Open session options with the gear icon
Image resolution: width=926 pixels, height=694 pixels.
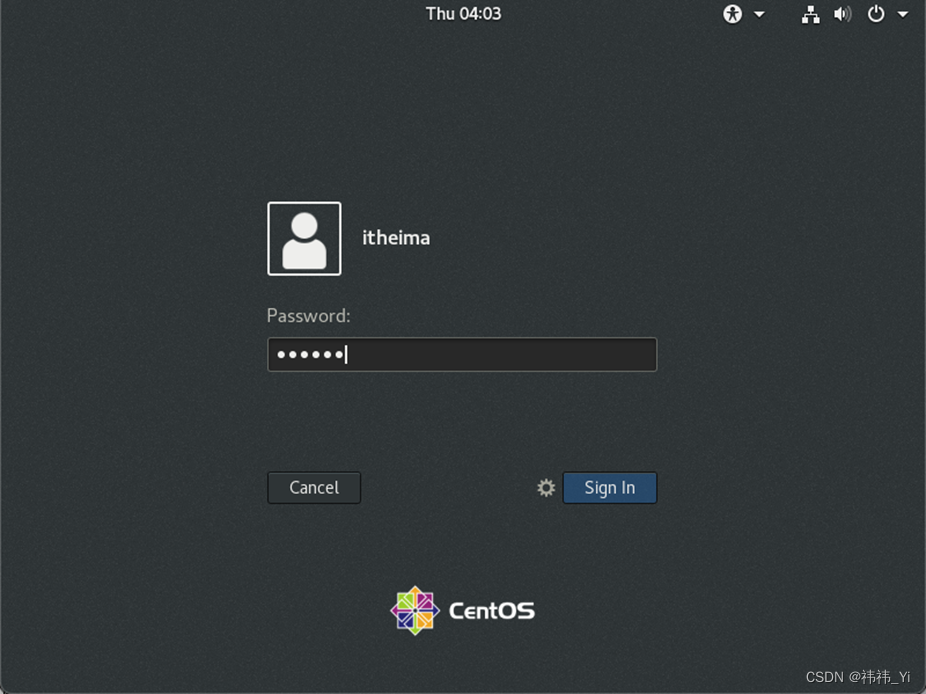545,487
